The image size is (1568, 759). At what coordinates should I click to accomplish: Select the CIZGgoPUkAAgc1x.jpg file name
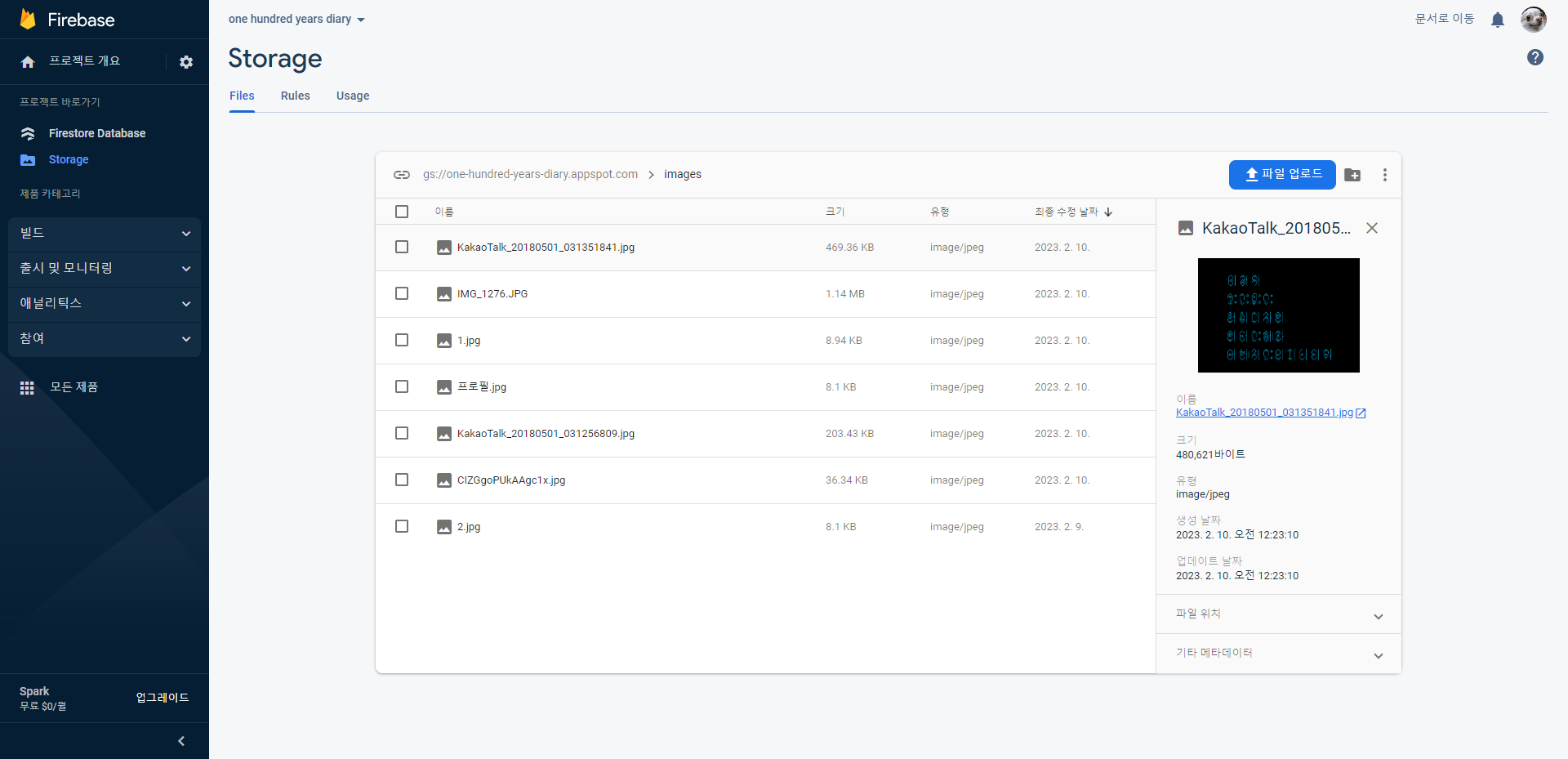coord(511,480)
